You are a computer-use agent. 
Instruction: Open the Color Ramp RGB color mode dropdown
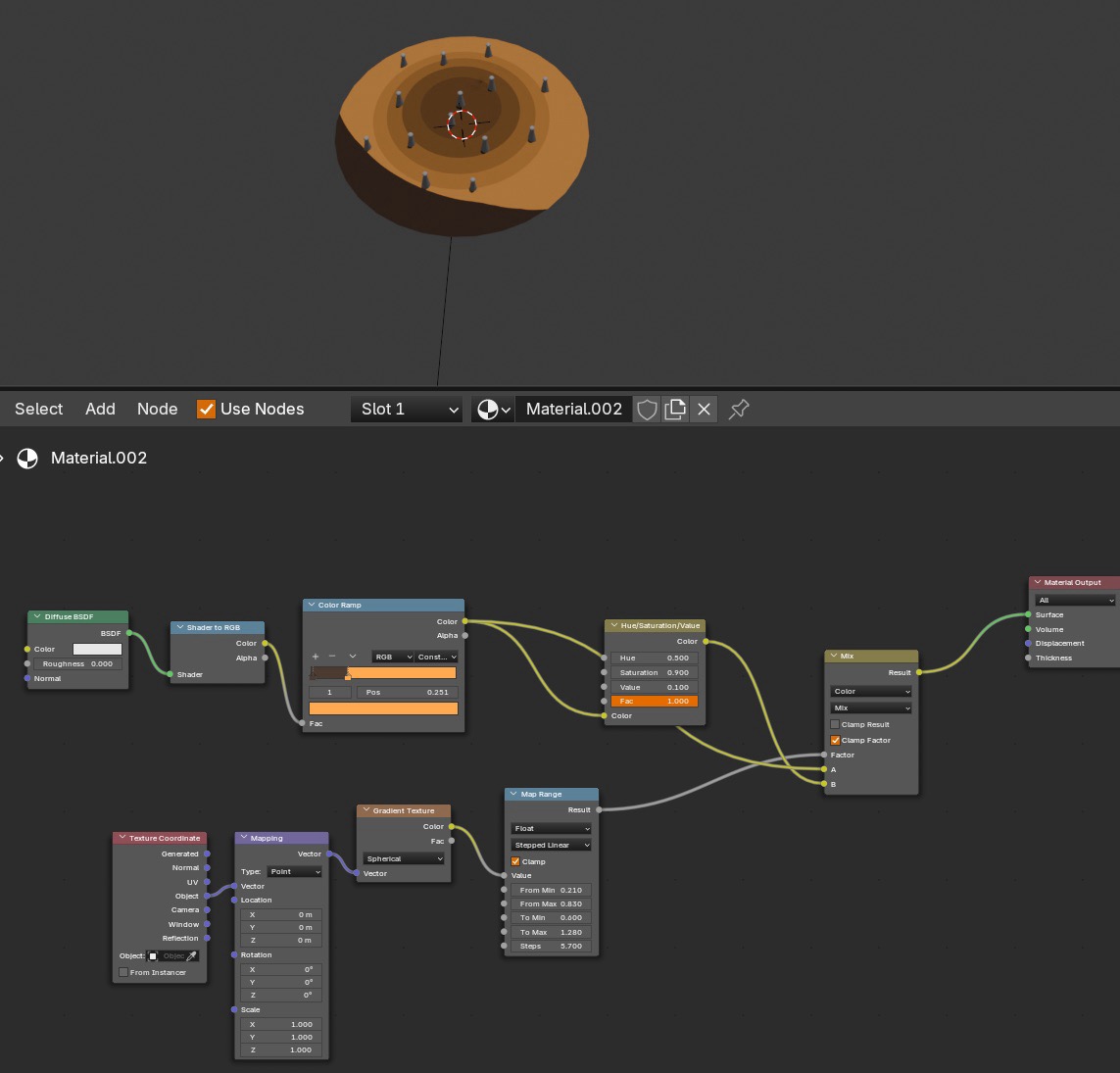(393, 657)
